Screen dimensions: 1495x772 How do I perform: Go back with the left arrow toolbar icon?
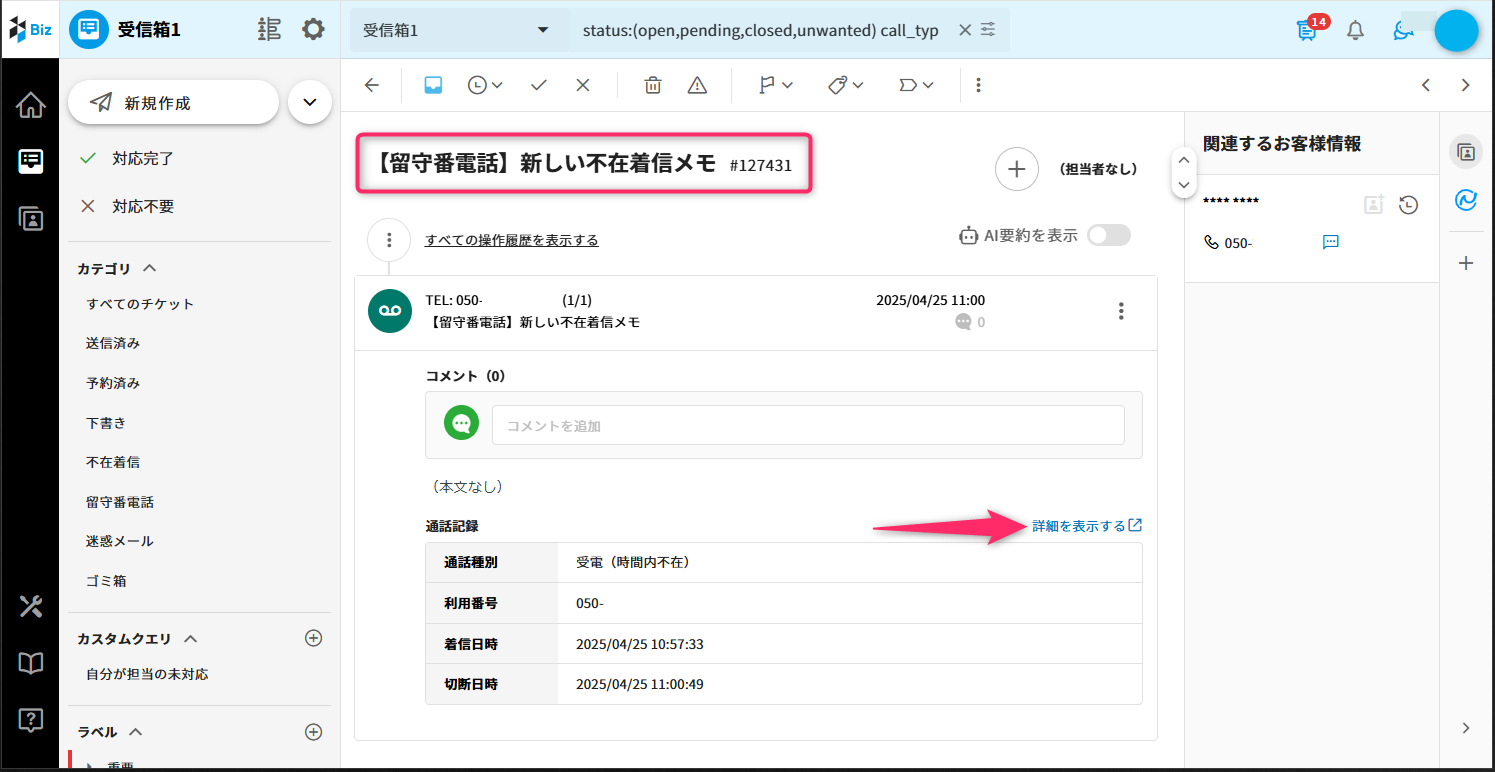371,85
